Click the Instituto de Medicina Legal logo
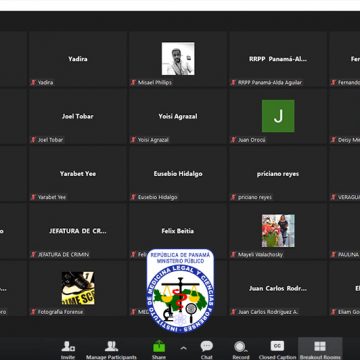 pos(180,291)
